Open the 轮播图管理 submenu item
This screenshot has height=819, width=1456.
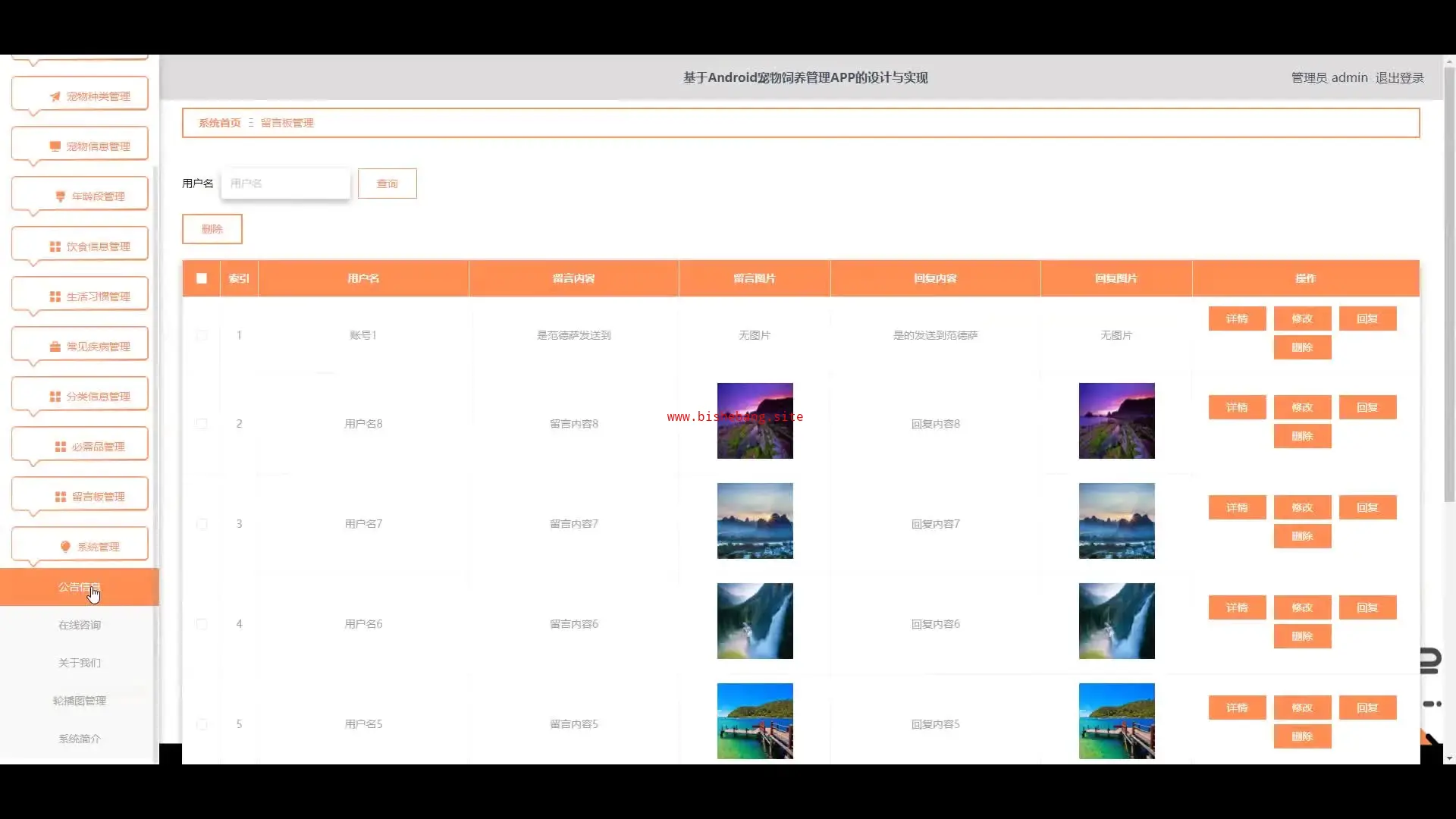click(80, 701)
